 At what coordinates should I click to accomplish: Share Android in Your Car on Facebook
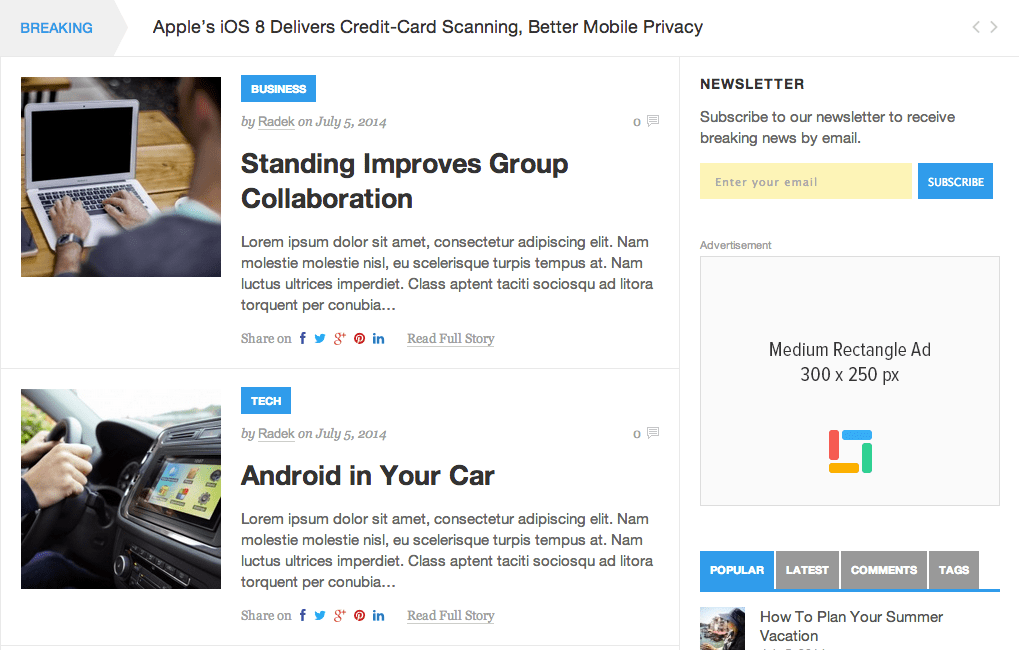pos(302,615)
